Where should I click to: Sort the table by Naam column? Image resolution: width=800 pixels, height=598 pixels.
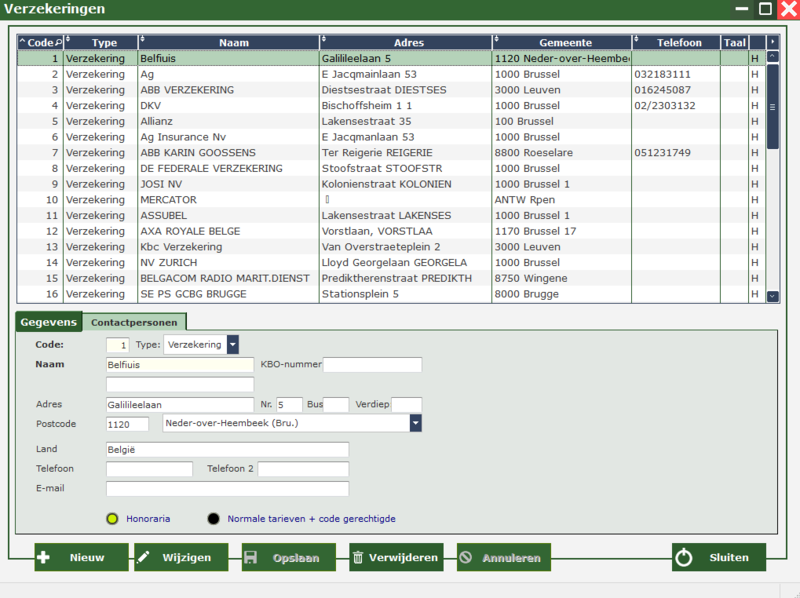pos(228,43)
